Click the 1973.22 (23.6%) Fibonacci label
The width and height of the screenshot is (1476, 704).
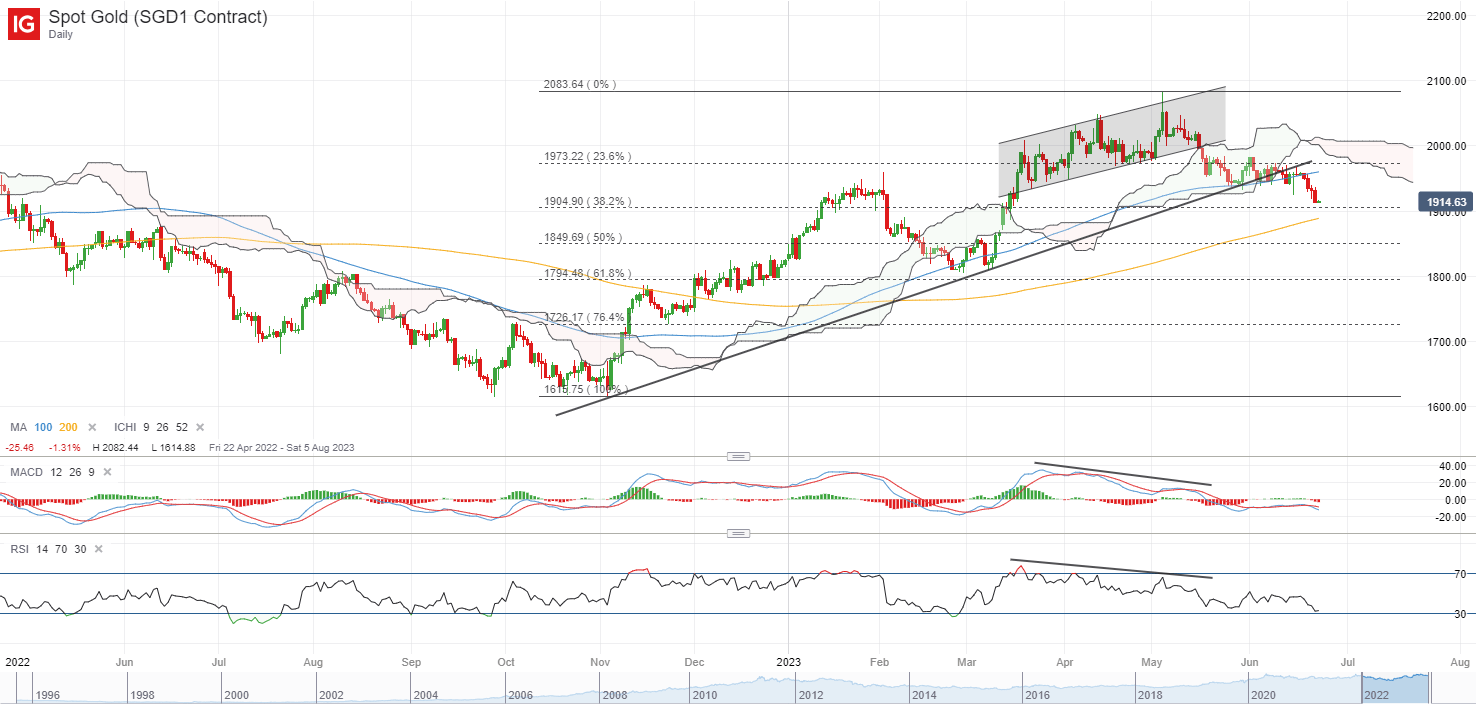point(587,157)
